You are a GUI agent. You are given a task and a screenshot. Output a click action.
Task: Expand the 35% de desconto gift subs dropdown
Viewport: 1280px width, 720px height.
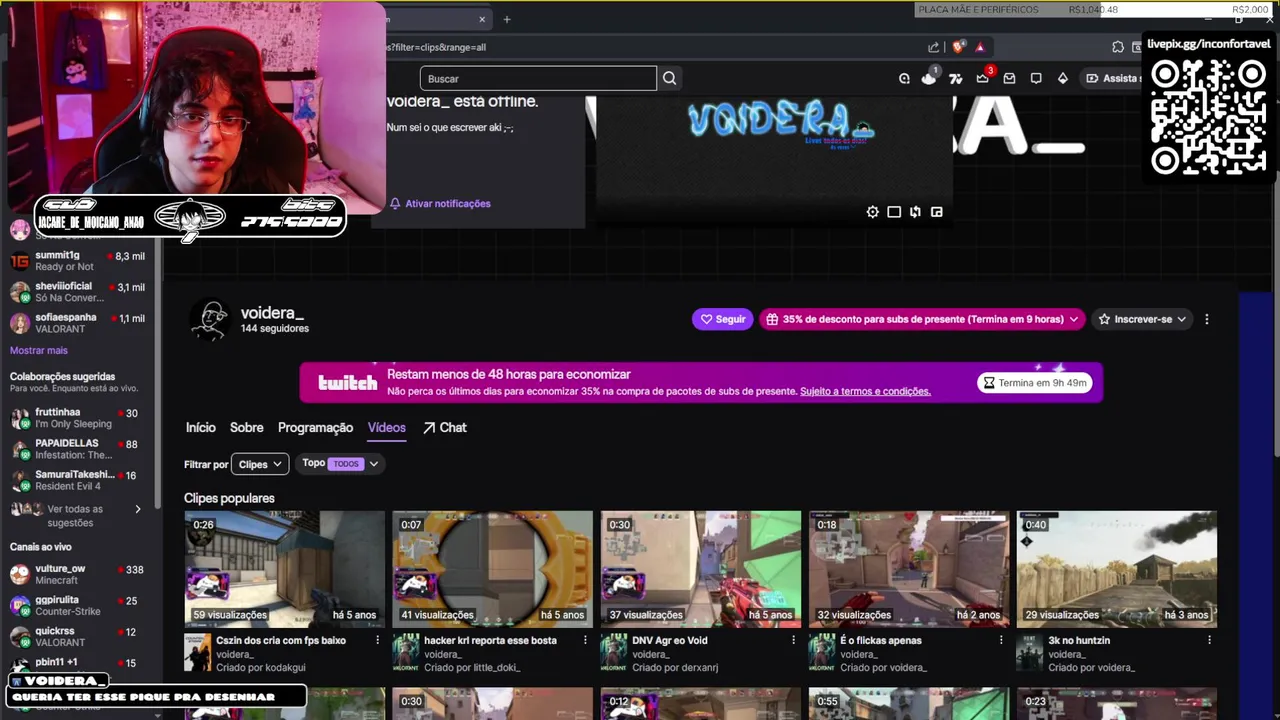click(x=922, y=319)
